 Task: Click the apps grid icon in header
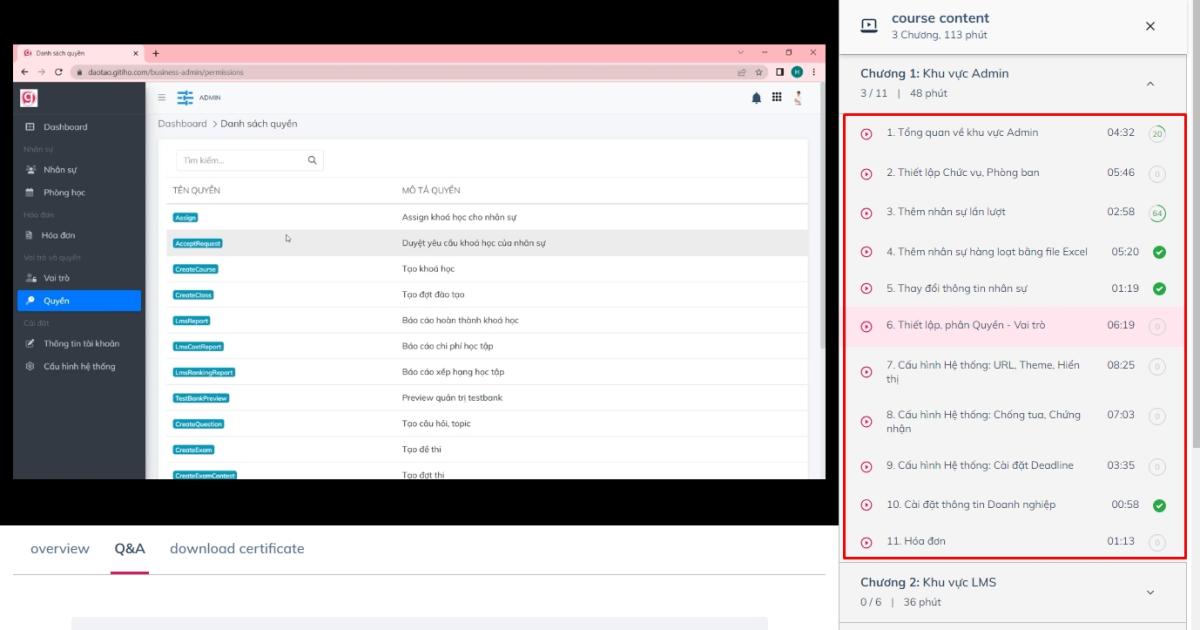click(x=777, y=98)
